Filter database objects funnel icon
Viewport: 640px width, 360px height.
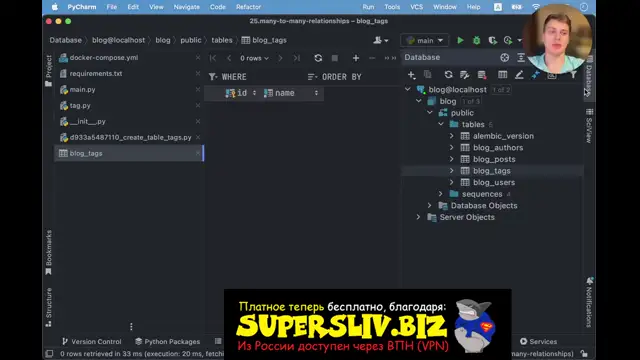tap(573, 75)
